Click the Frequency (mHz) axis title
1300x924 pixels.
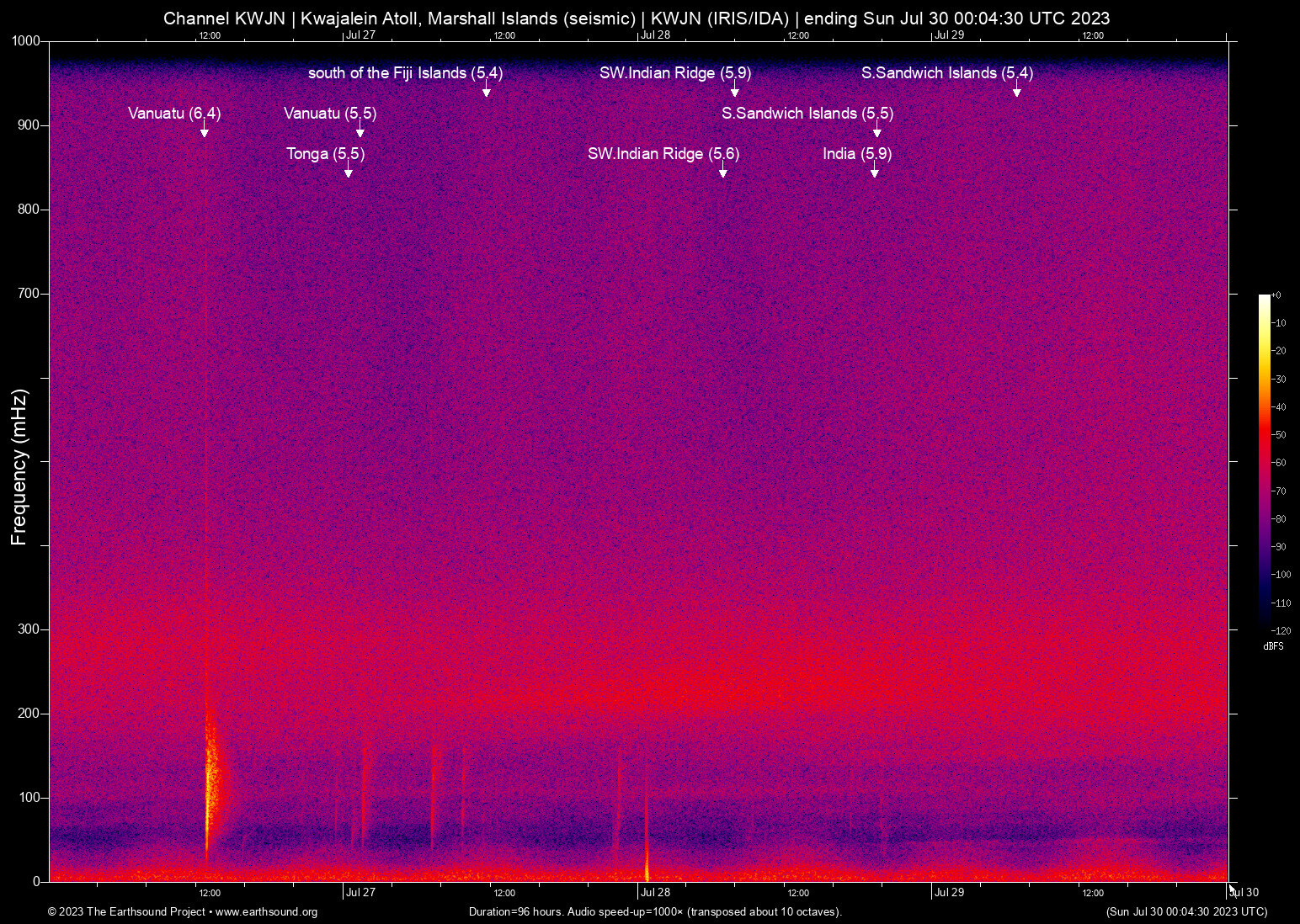[19, 467]
